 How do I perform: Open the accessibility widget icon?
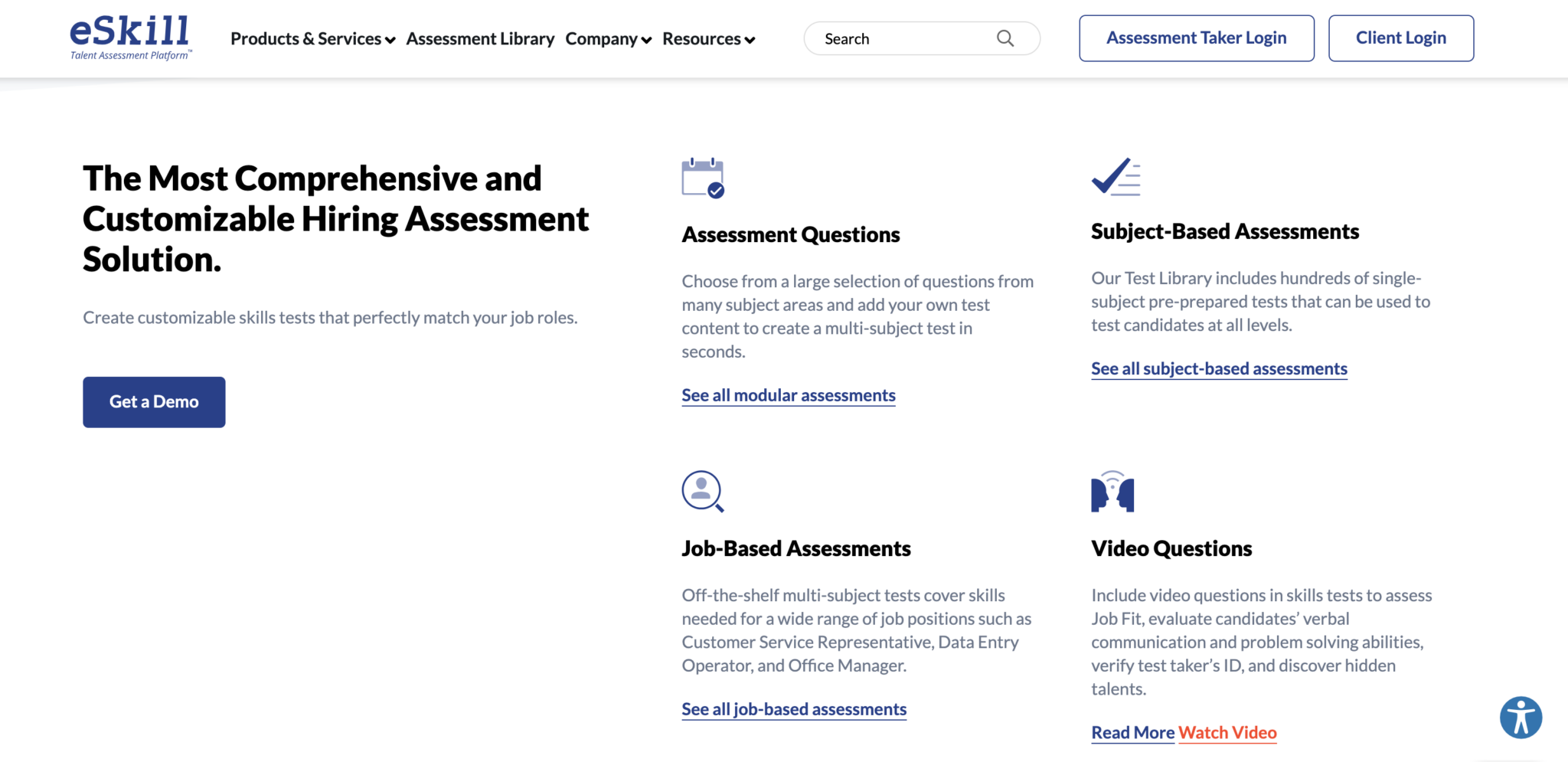tap(1521, 718)
